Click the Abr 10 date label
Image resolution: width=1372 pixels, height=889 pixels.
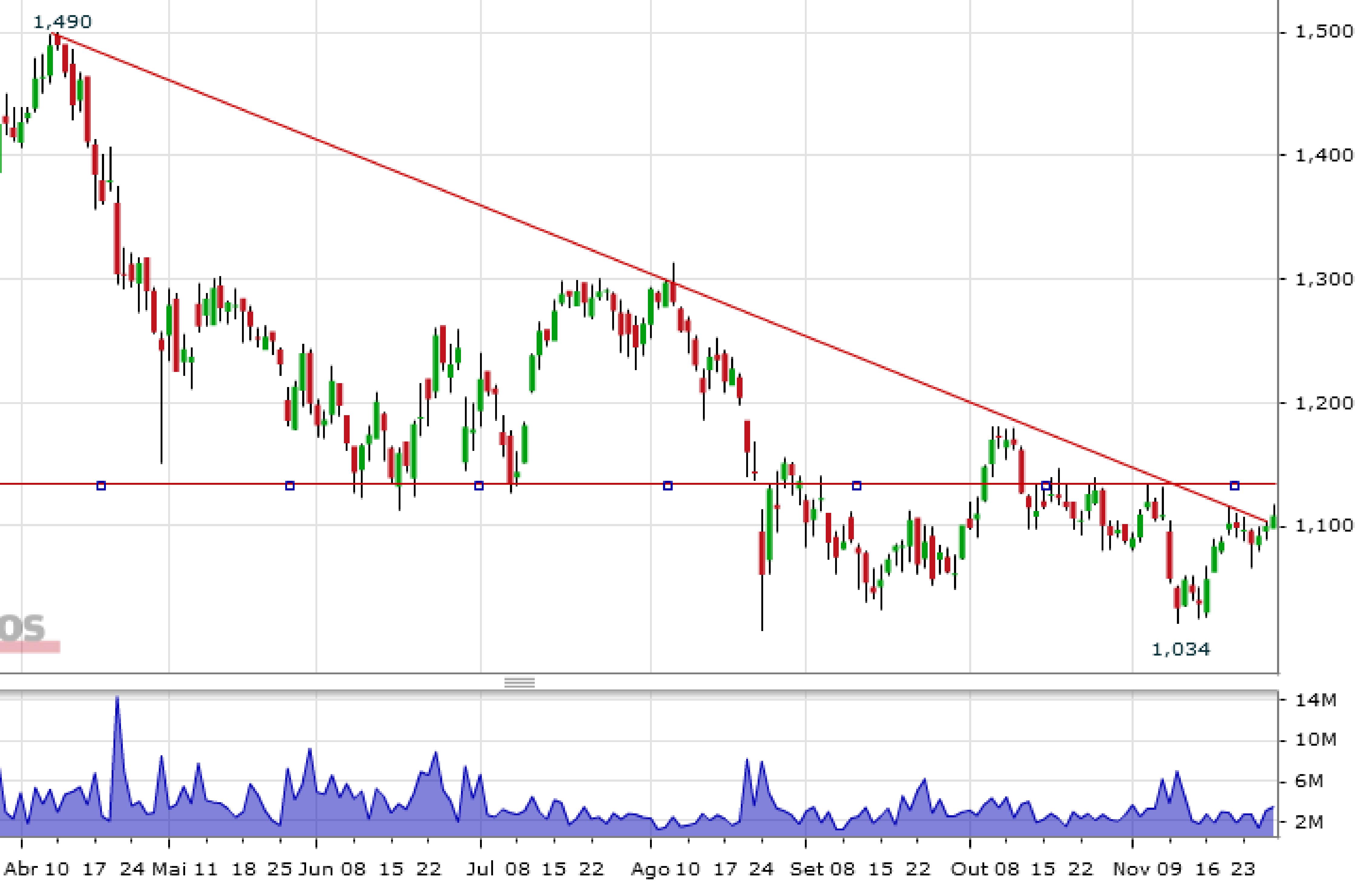37,869
